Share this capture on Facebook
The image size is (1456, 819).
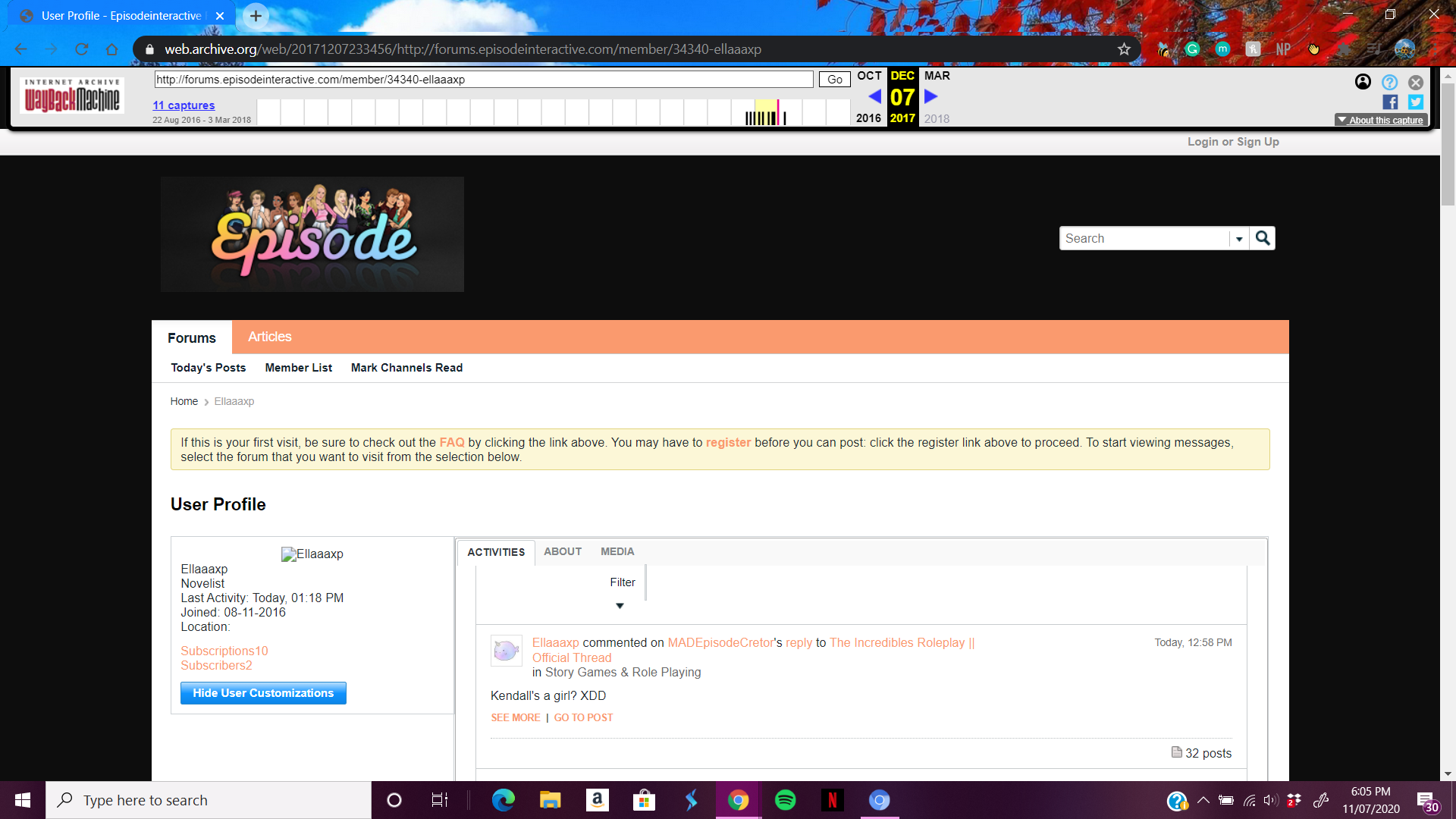[1390, 102]
